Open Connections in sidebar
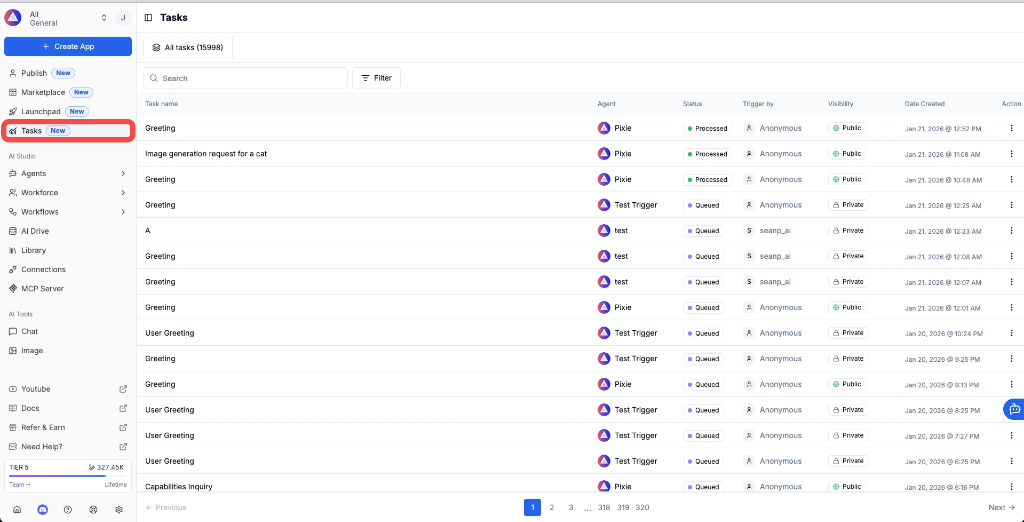 68,269
